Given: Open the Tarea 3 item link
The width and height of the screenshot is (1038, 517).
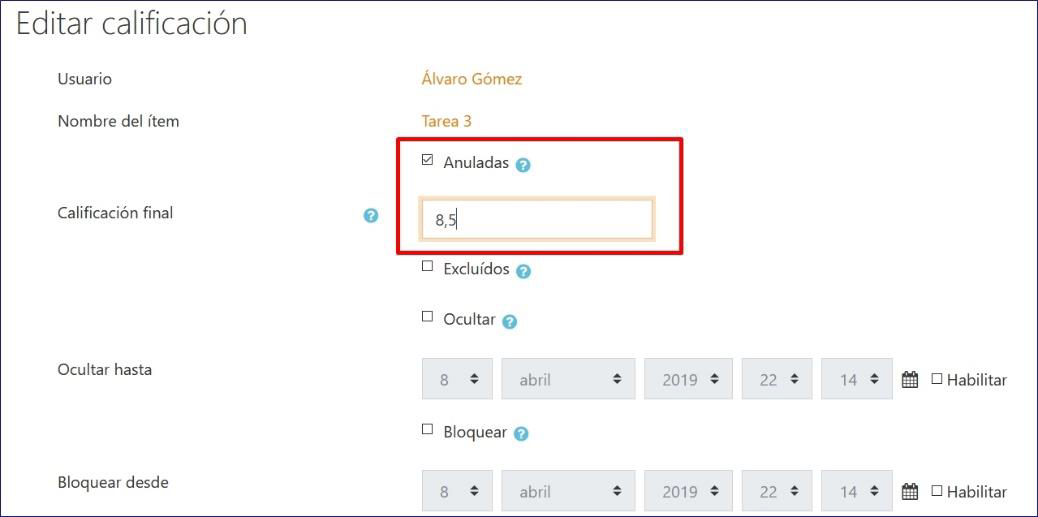Looking at the screenshot, I should 446,121.
